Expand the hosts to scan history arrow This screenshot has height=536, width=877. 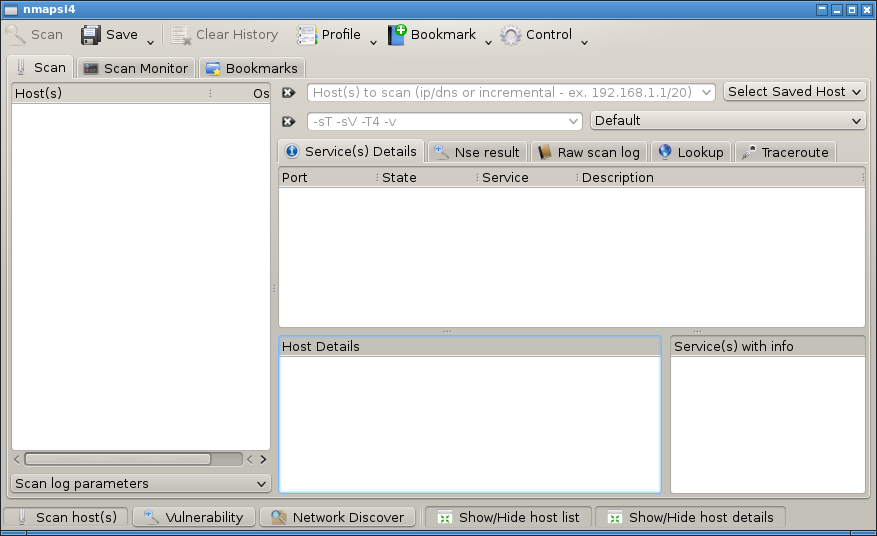pyautogui.click(x=707, y=92)
